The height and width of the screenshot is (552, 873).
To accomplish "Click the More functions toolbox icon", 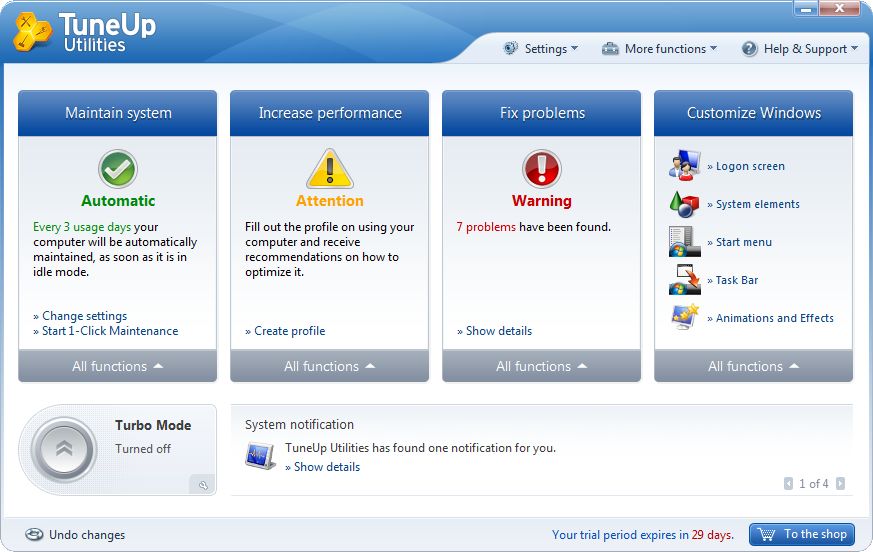I will coord(610,49).
